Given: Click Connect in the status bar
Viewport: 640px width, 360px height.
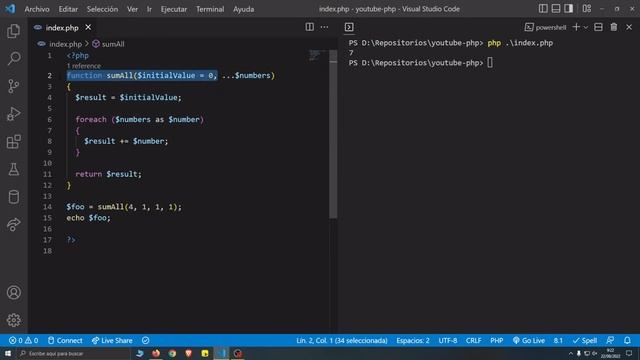Looking at the screenshot, I should click(x=65, y=340).
